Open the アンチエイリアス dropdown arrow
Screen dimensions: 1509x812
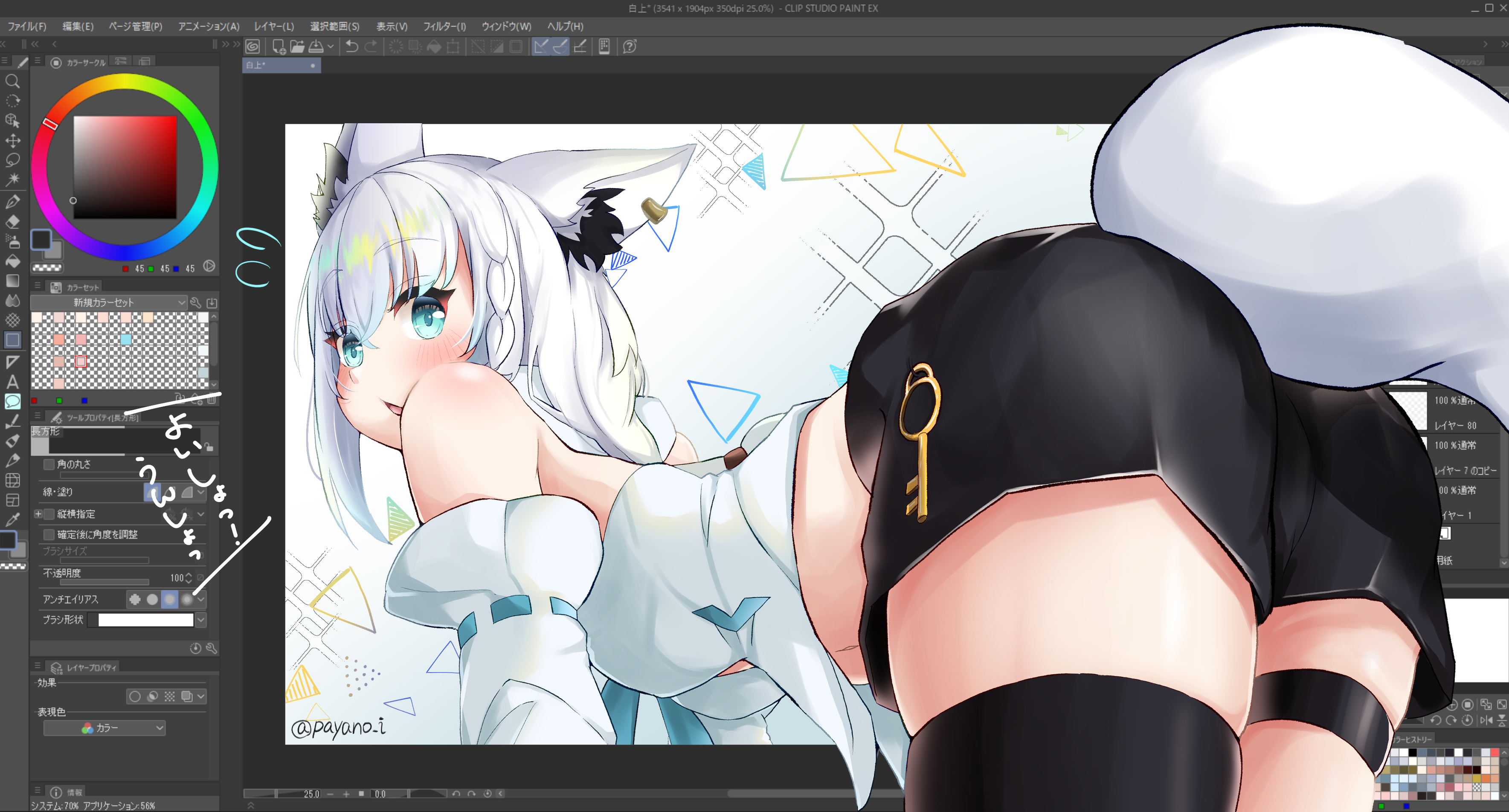click(x=201, y=599)
